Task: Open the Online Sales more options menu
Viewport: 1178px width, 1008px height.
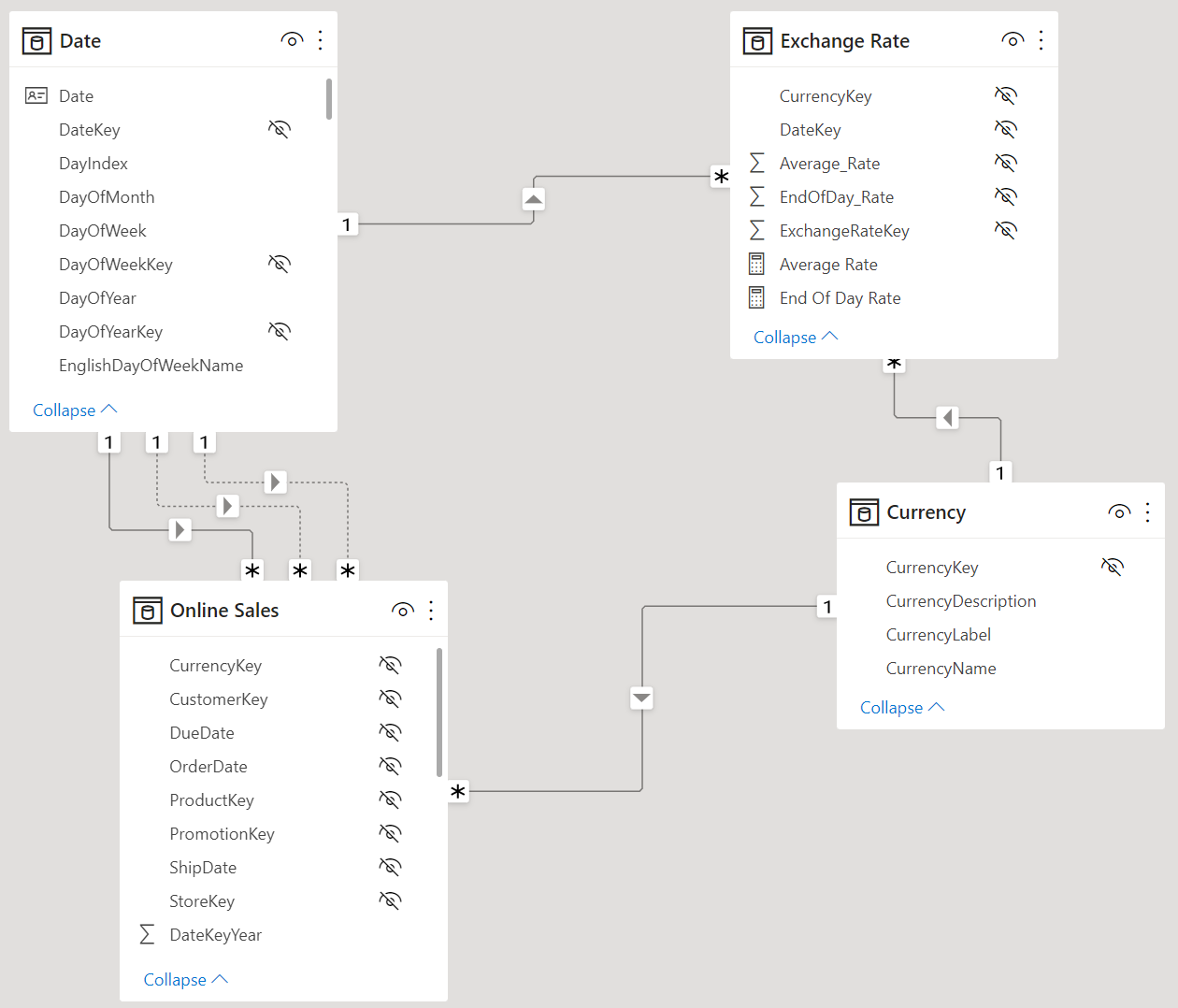Action: click(x=431, y=610)
